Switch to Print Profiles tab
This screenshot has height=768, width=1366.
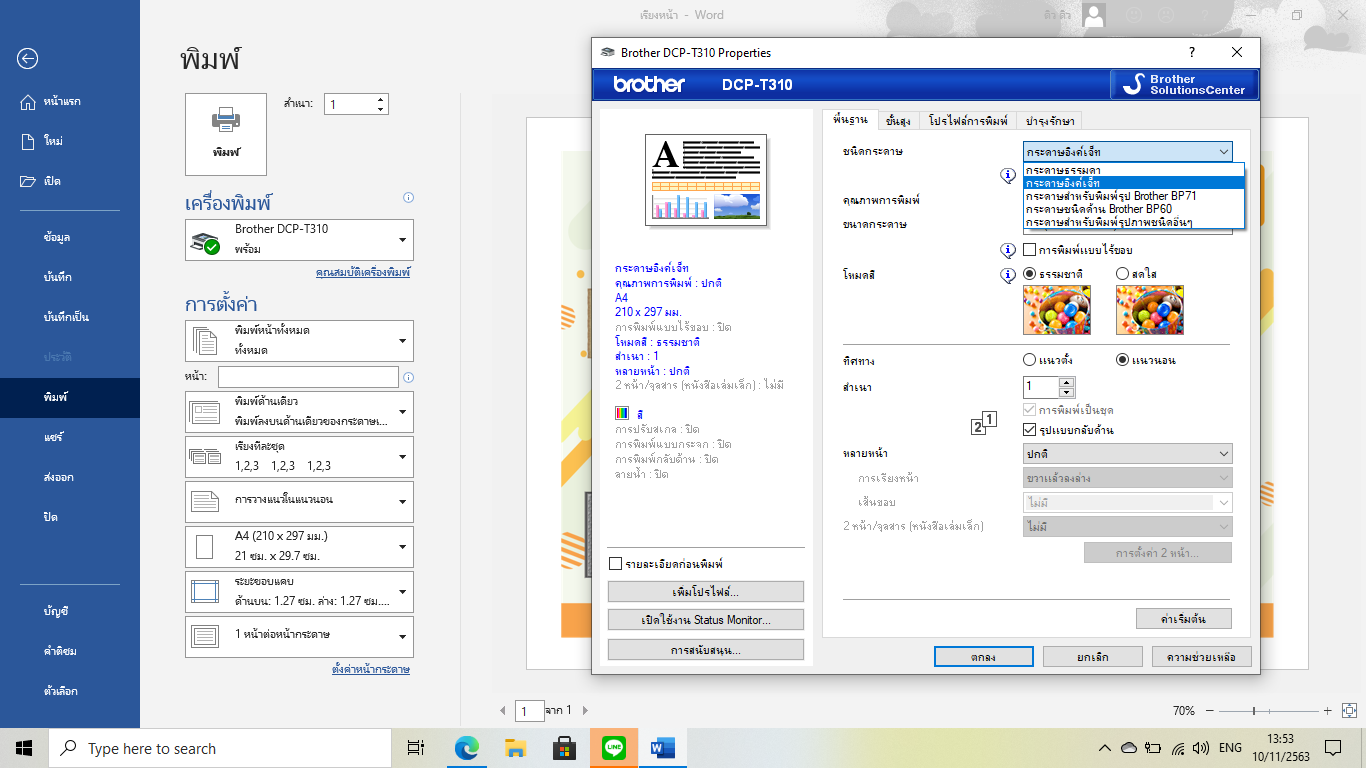967,121
